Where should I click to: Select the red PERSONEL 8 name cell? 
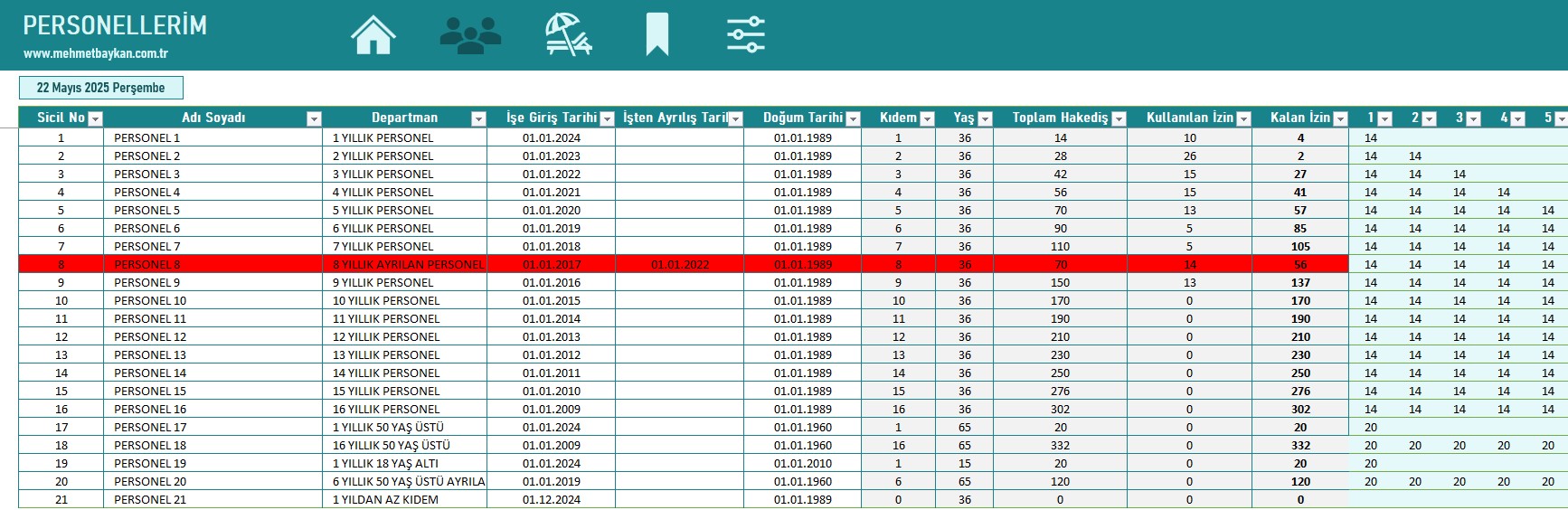(x=213, y=264)
